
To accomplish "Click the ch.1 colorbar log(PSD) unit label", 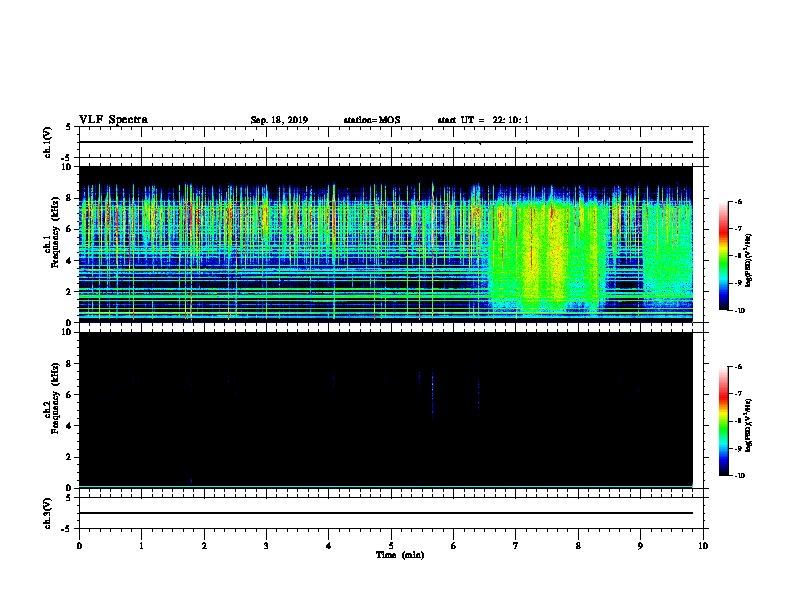I will [748, 261].
